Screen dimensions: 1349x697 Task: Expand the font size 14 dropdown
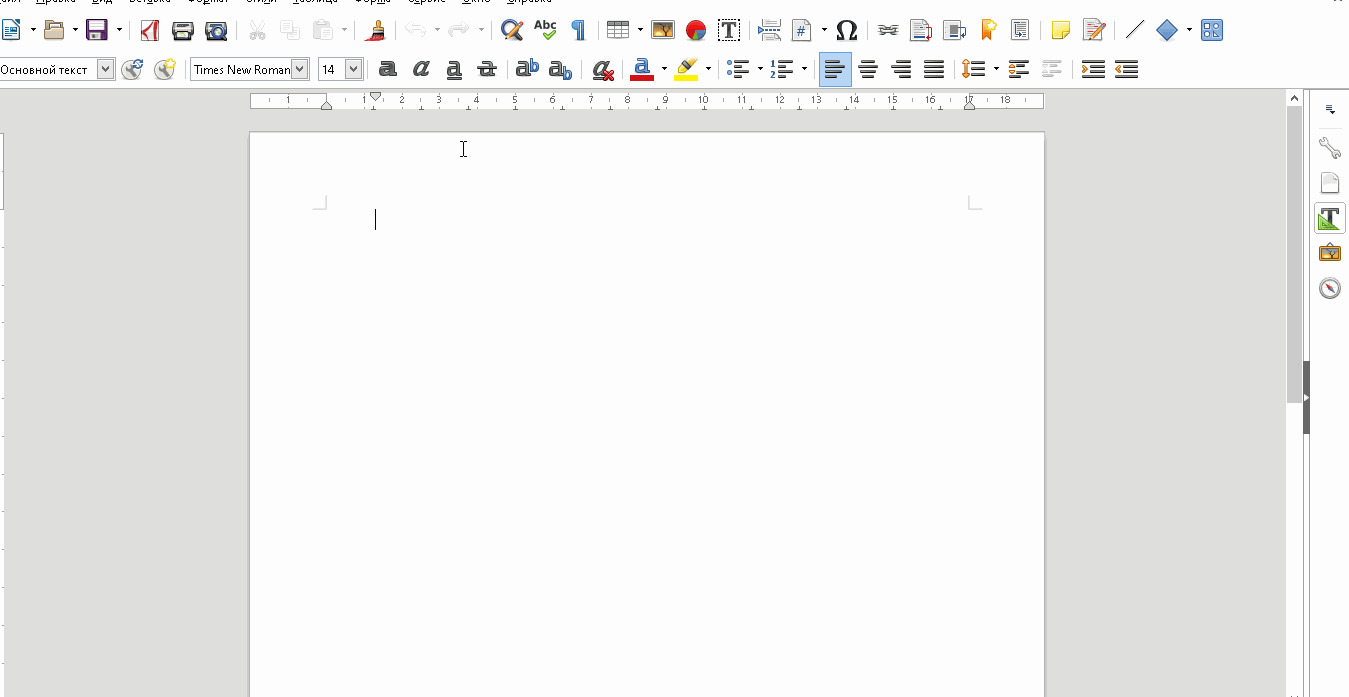tap(353, 69)
